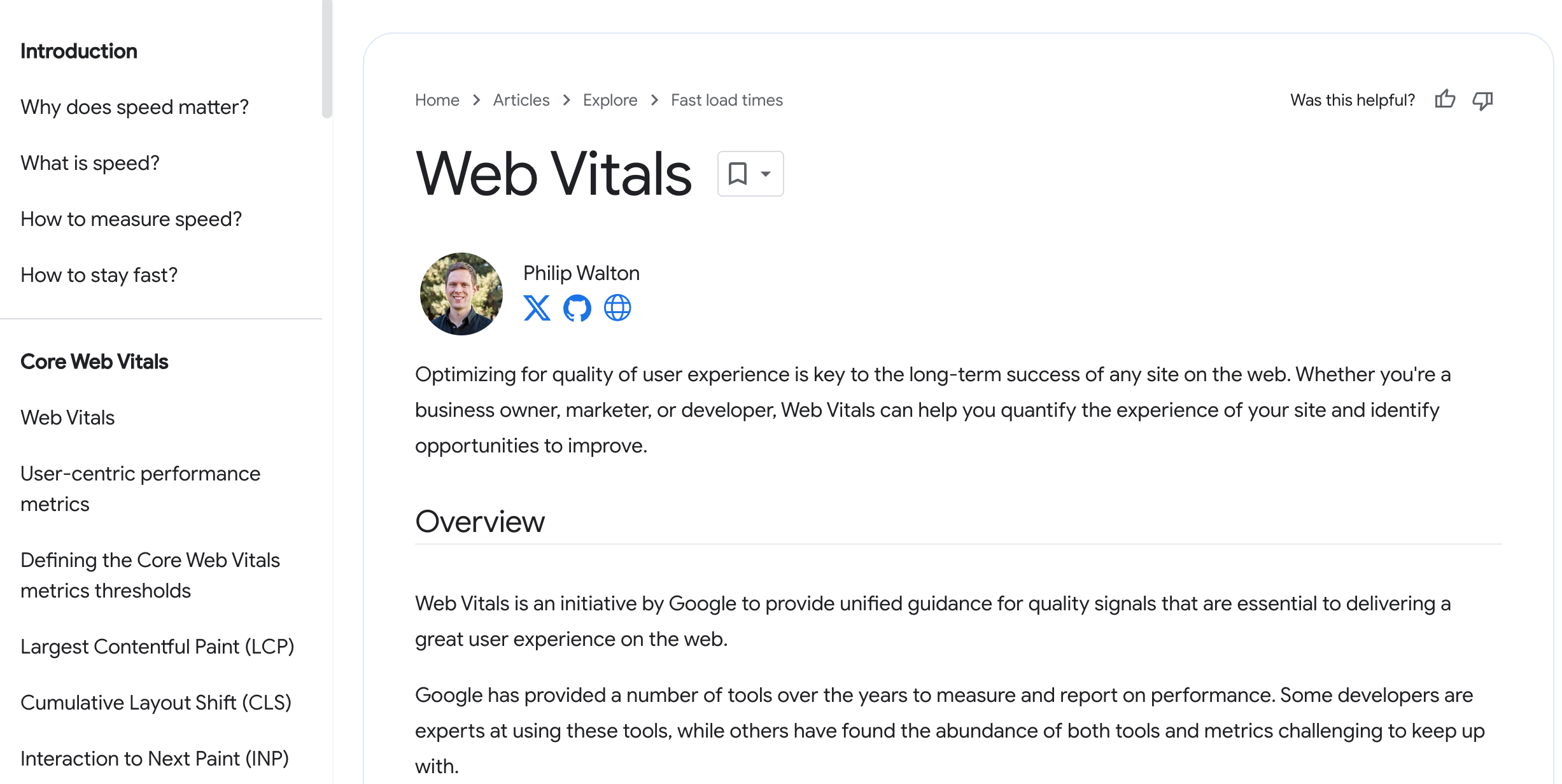Open Largest Contentful Paint (LCP) page
Viewport: 1562px width, 784px height.
click(157, 647)
